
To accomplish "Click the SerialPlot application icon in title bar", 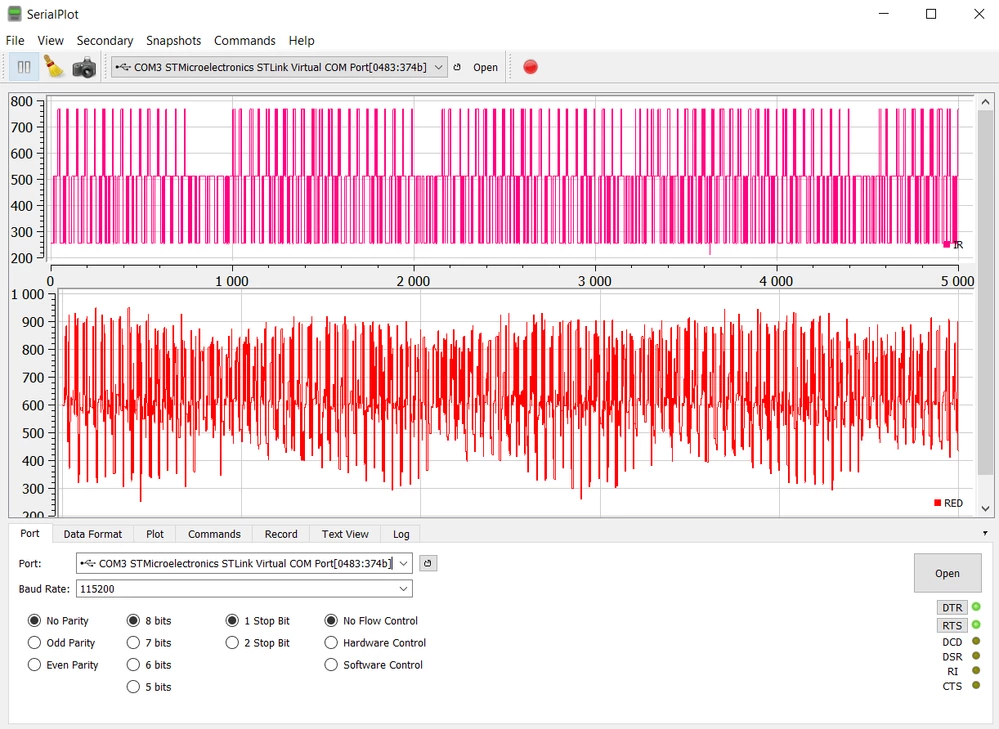I will (x=14, y=13).
